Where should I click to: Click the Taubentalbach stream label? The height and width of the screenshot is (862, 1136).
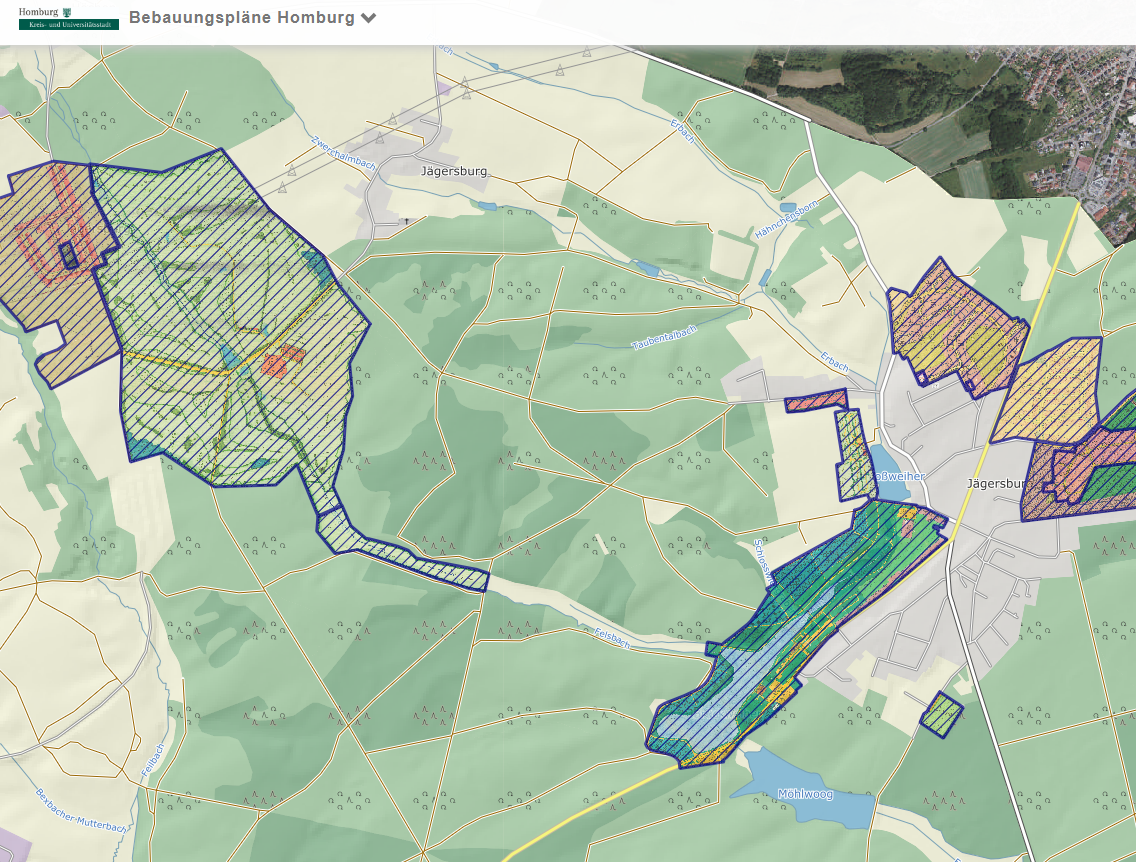click(662, 338)
